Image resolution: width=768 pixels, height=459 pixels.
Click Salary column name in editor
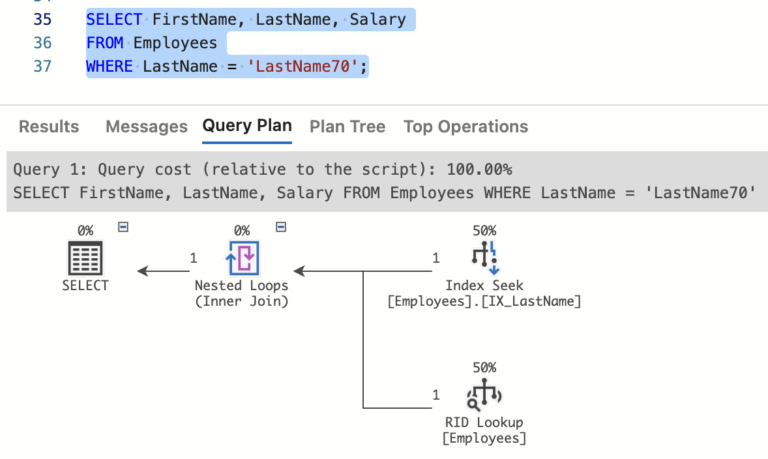(378, 19)
